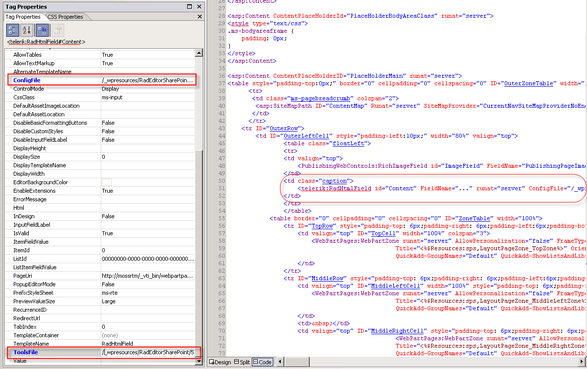This screenshot has width=587, height=369.
Task: Select the ControlMode property
Action: coord(28,89)
